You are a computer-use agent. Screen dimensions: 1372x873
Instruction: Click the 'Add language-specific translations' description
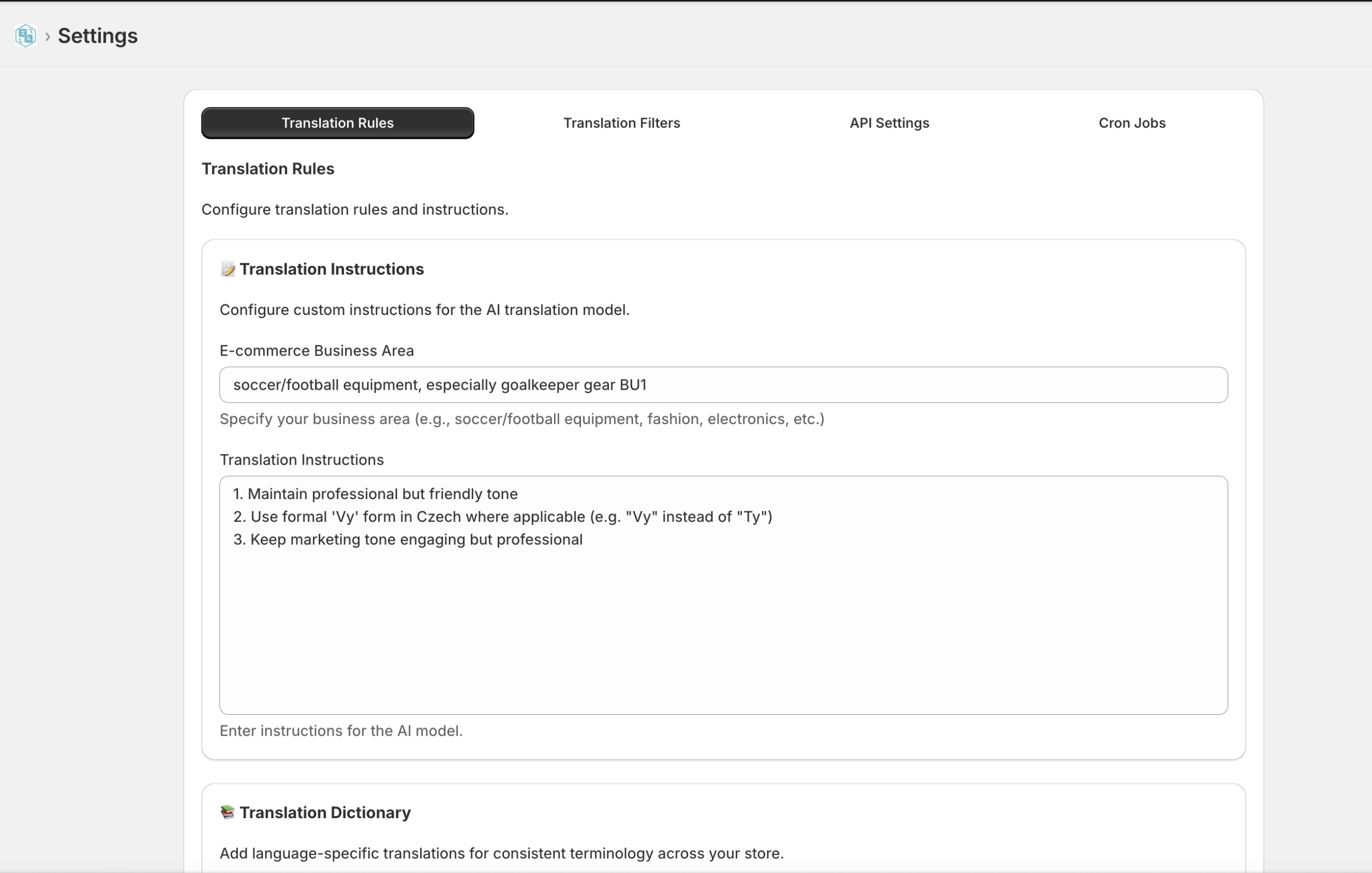[x=501, y=853]
